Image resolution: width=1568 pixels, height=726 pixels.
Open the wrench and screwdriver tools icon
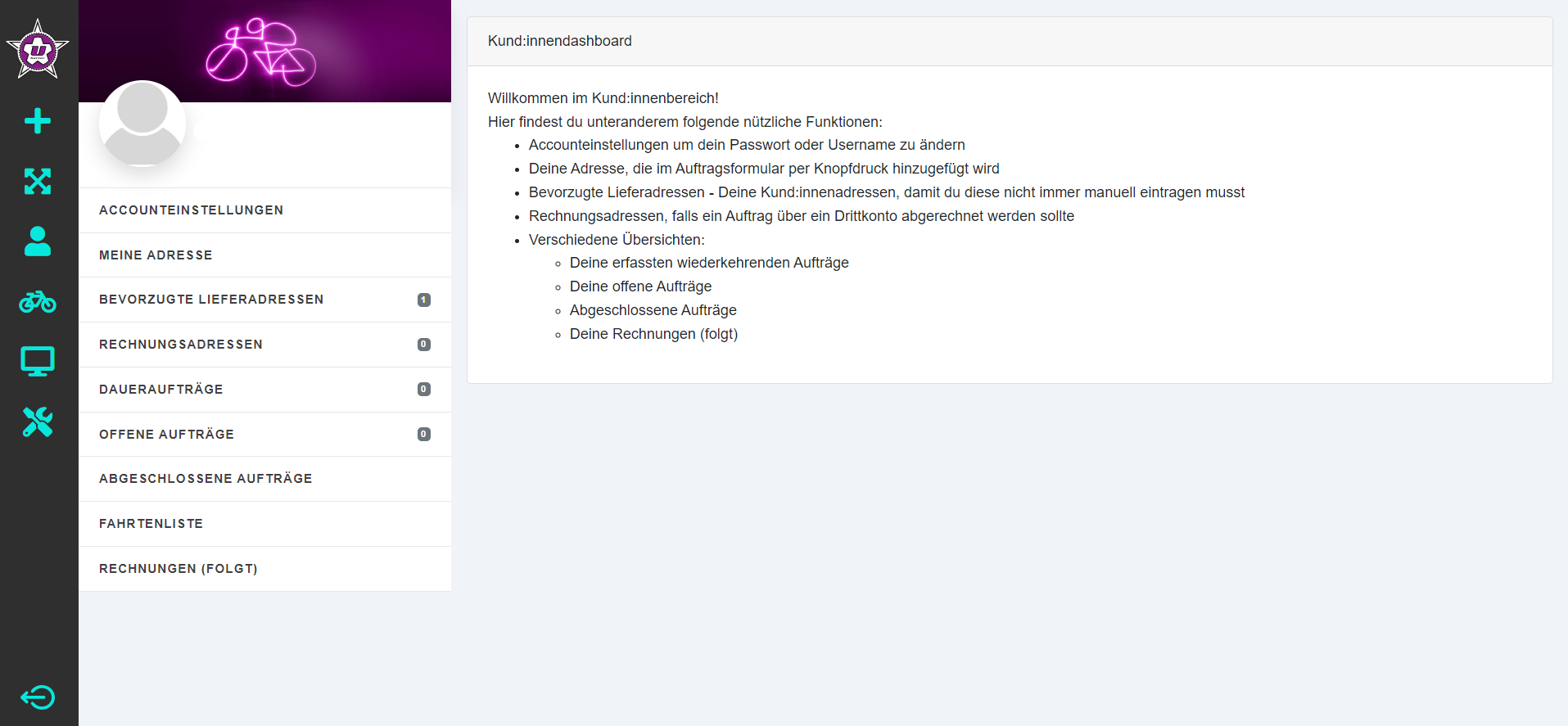(x=38, y=422)
